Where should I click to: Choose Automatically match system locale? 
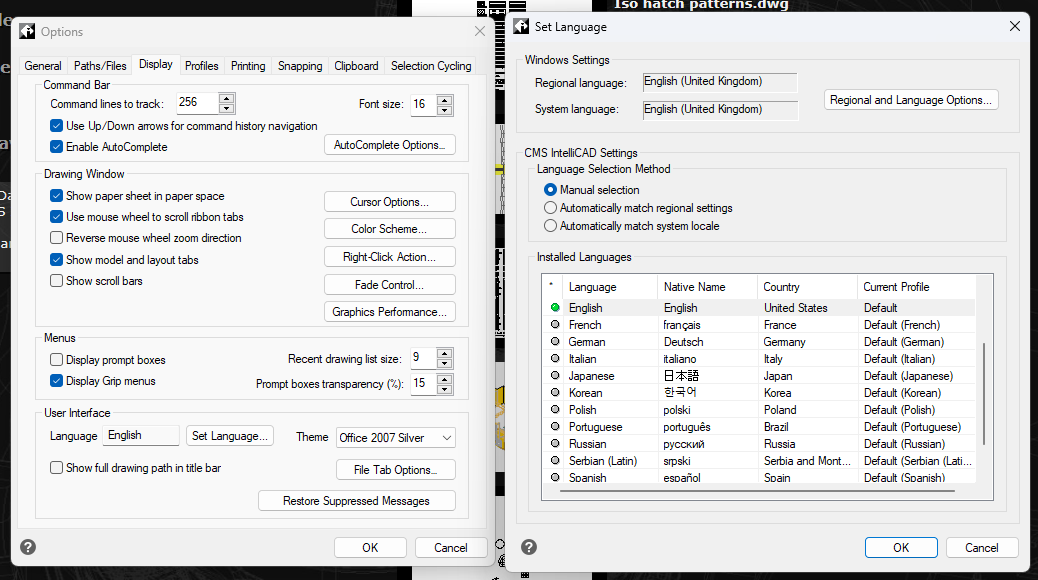(x=550, y=226)
